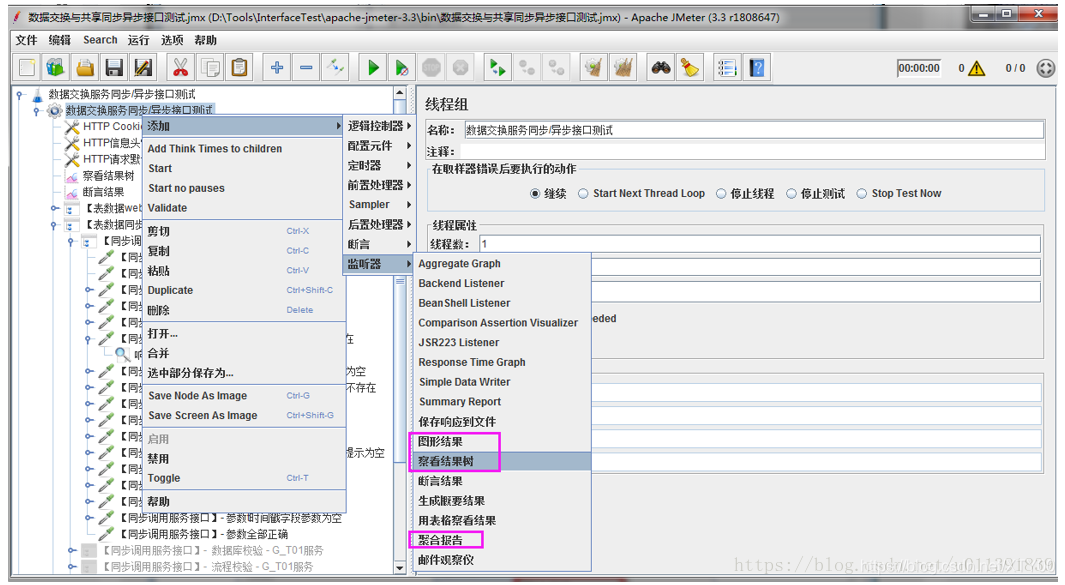Save the test plan with the floppy icon
1065x585 pixels.
point(114,67)
